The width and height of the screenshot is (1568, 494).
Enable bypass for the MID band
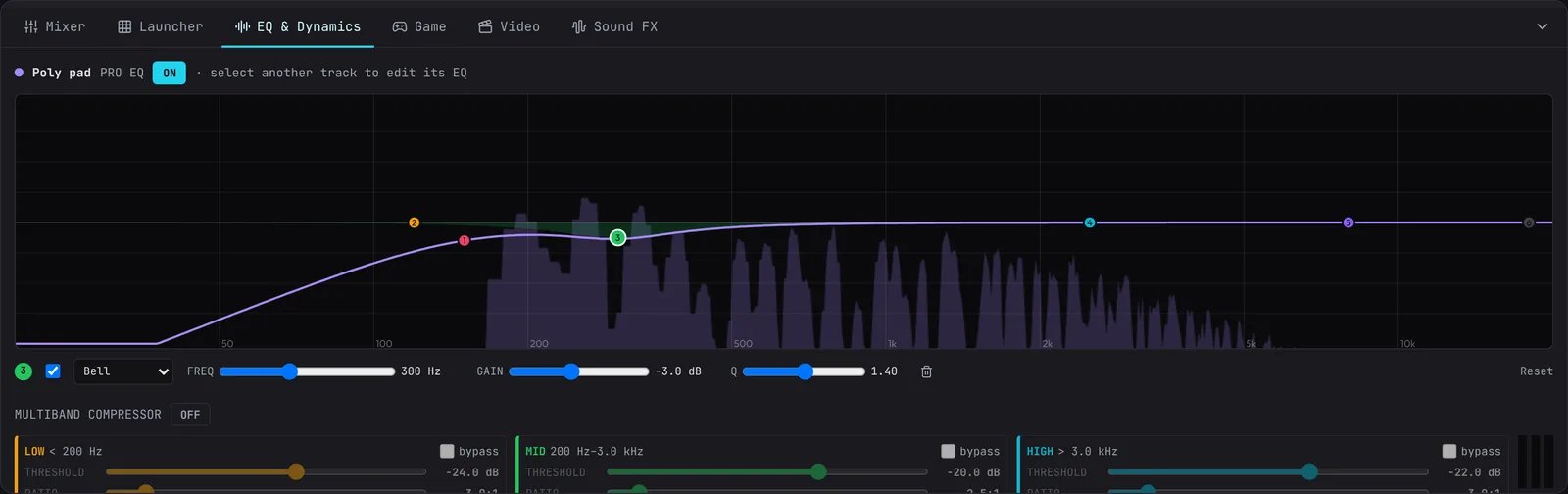pos(948,451)
